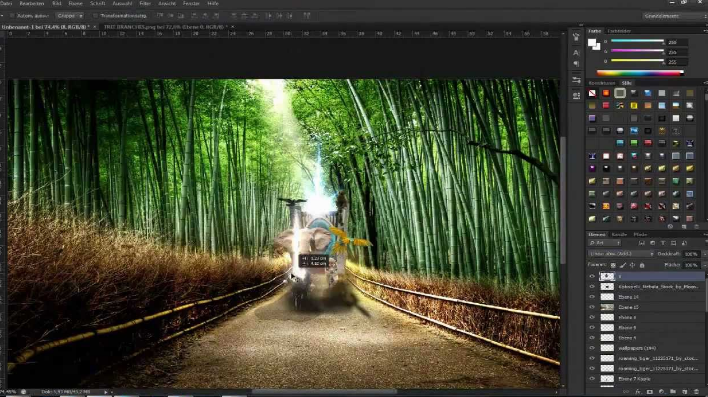Click the add layer mask icon

(x=650, y=392)
